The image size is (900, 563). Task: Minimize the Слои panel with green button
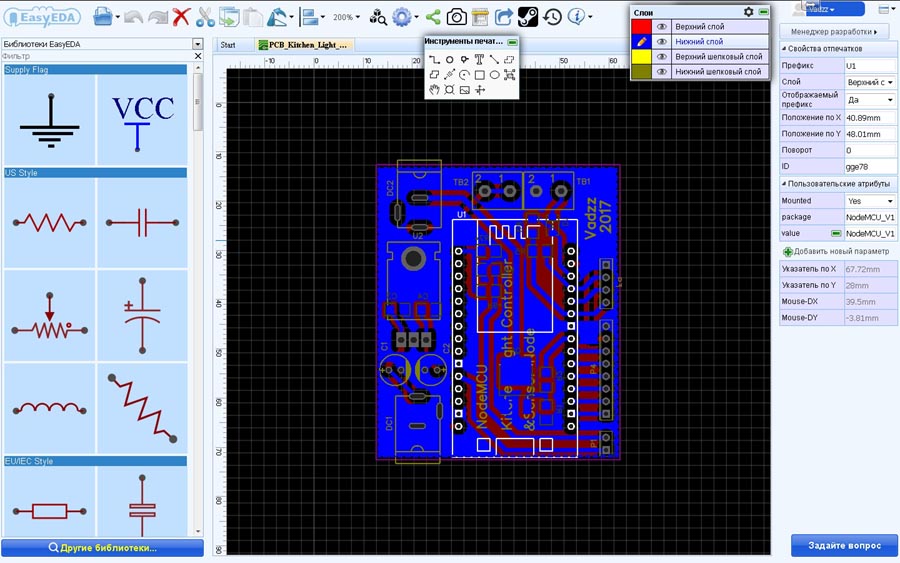(x=763, y=11)
